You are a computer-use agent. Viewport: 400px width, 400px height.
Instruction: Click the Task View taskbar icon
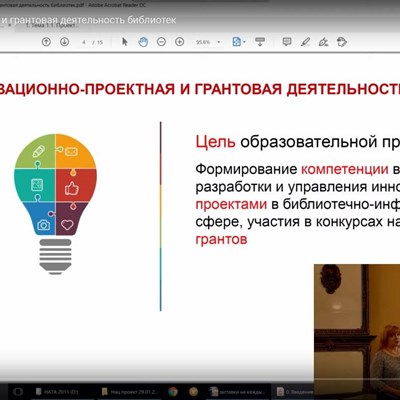click(18, 392)
